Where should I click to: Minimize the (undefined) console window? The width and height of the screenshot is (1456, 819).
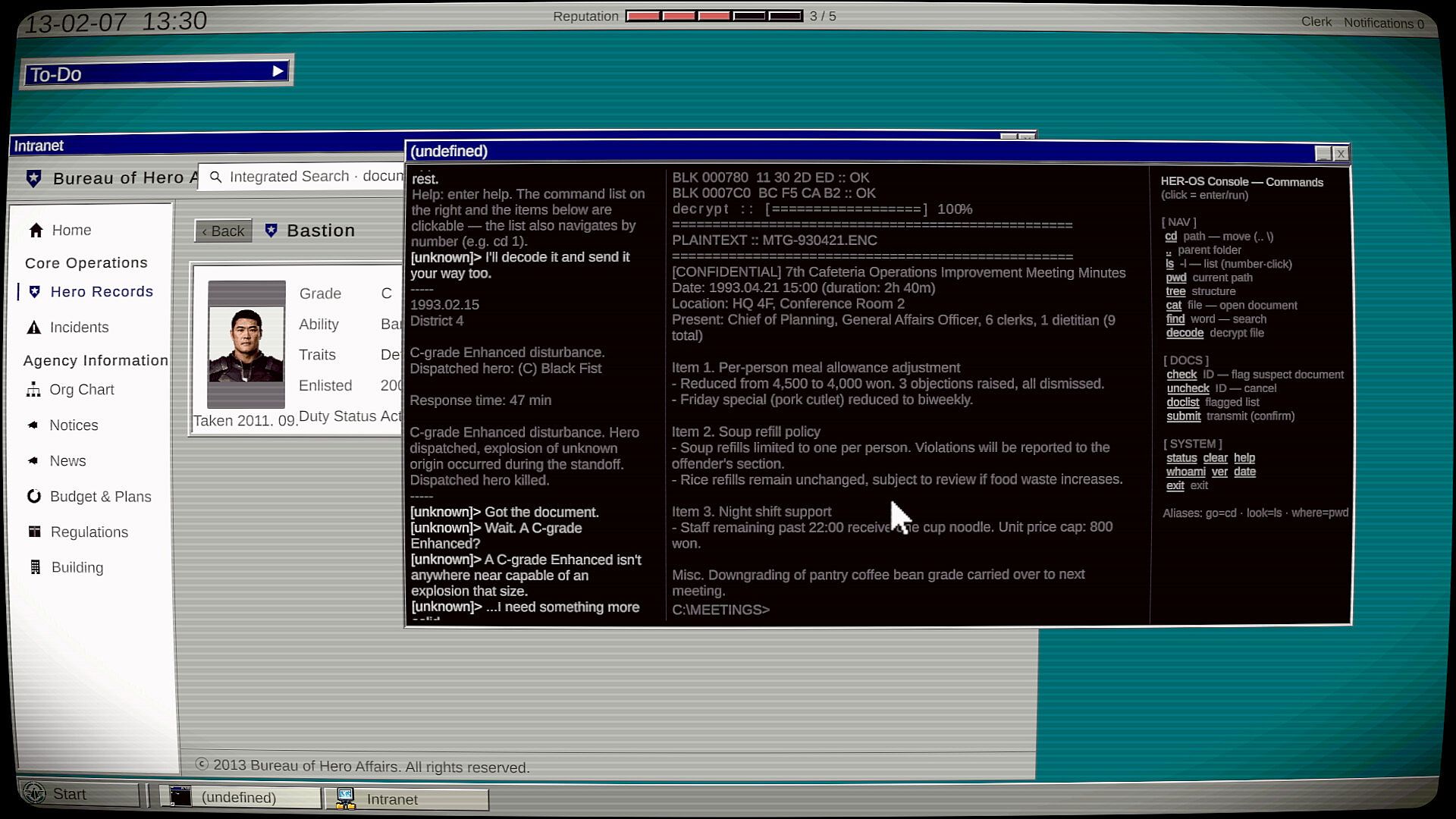click(1323, 153)
